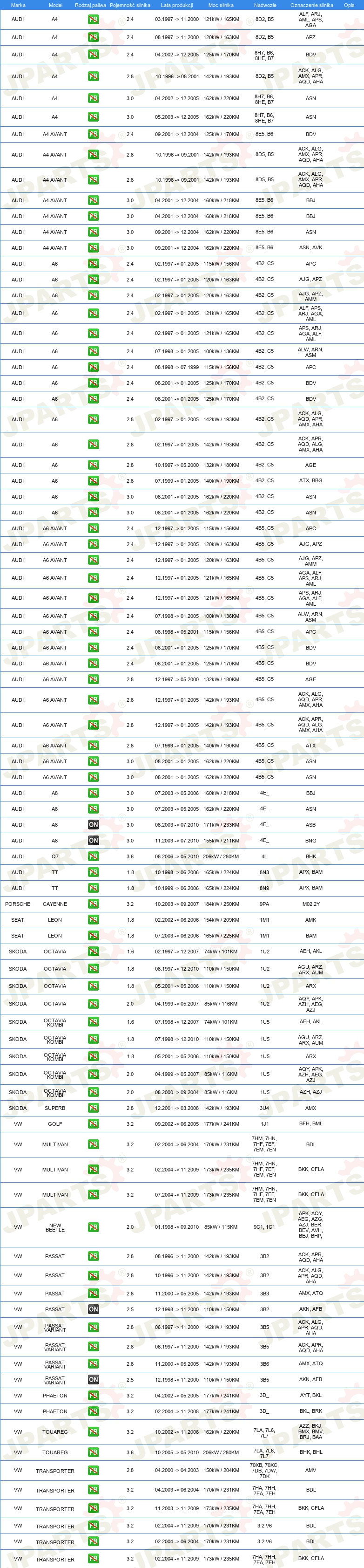Click the Opis column header
This screenshot has width=364, height=1568.
pyautogui.click(x=349, y=5)
